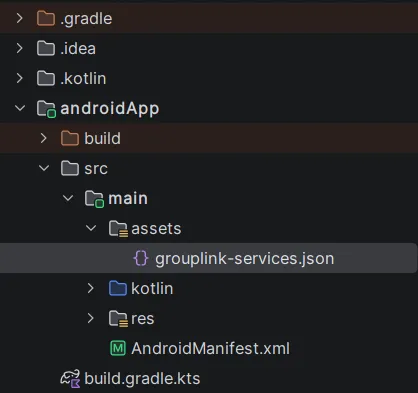Screen dimensions: 418x393
Task: Select the androidApp module name
Action: click(110, 109)
